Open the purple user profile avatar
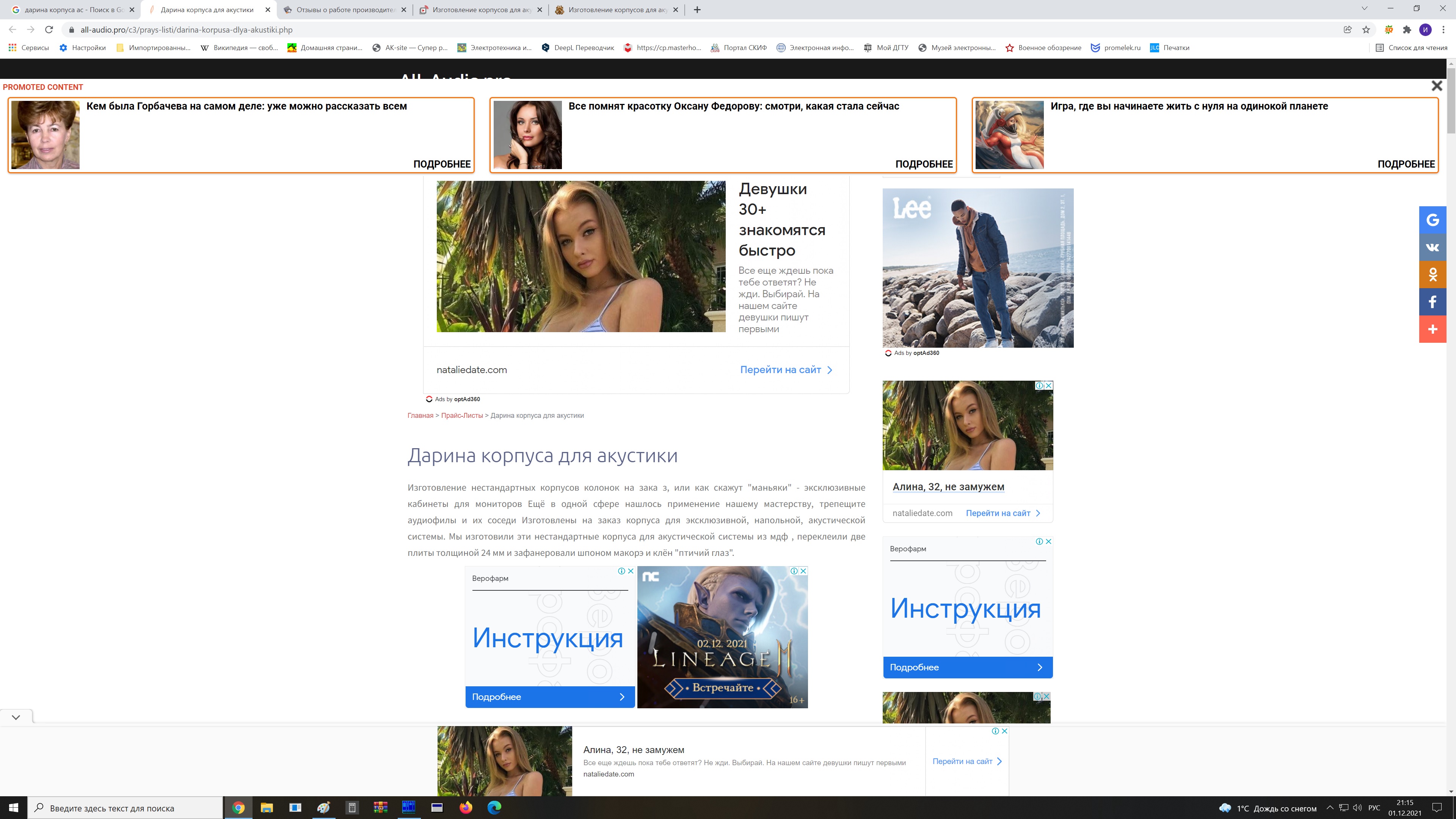1456x819 pixels. tap(1425, 30)
